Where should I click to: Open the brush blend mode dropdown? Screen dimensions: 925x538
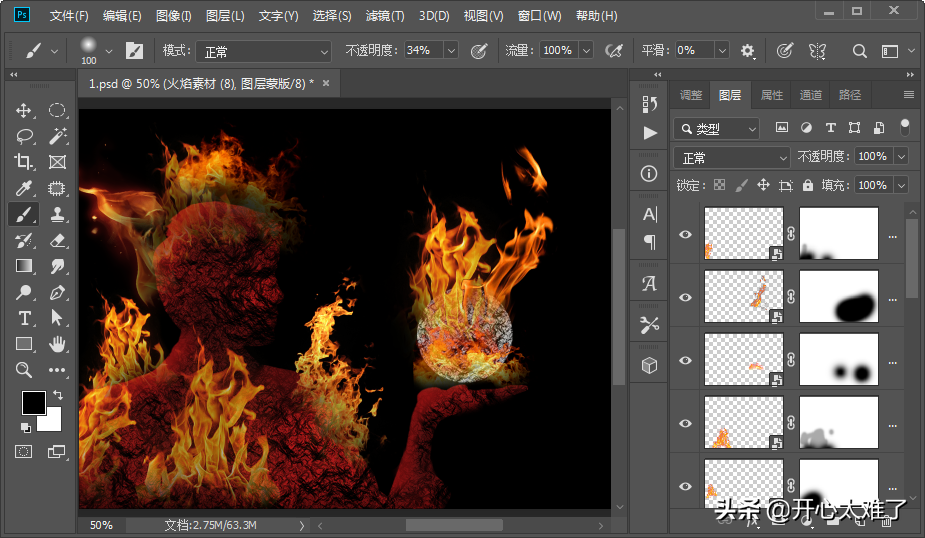(263, 51)
